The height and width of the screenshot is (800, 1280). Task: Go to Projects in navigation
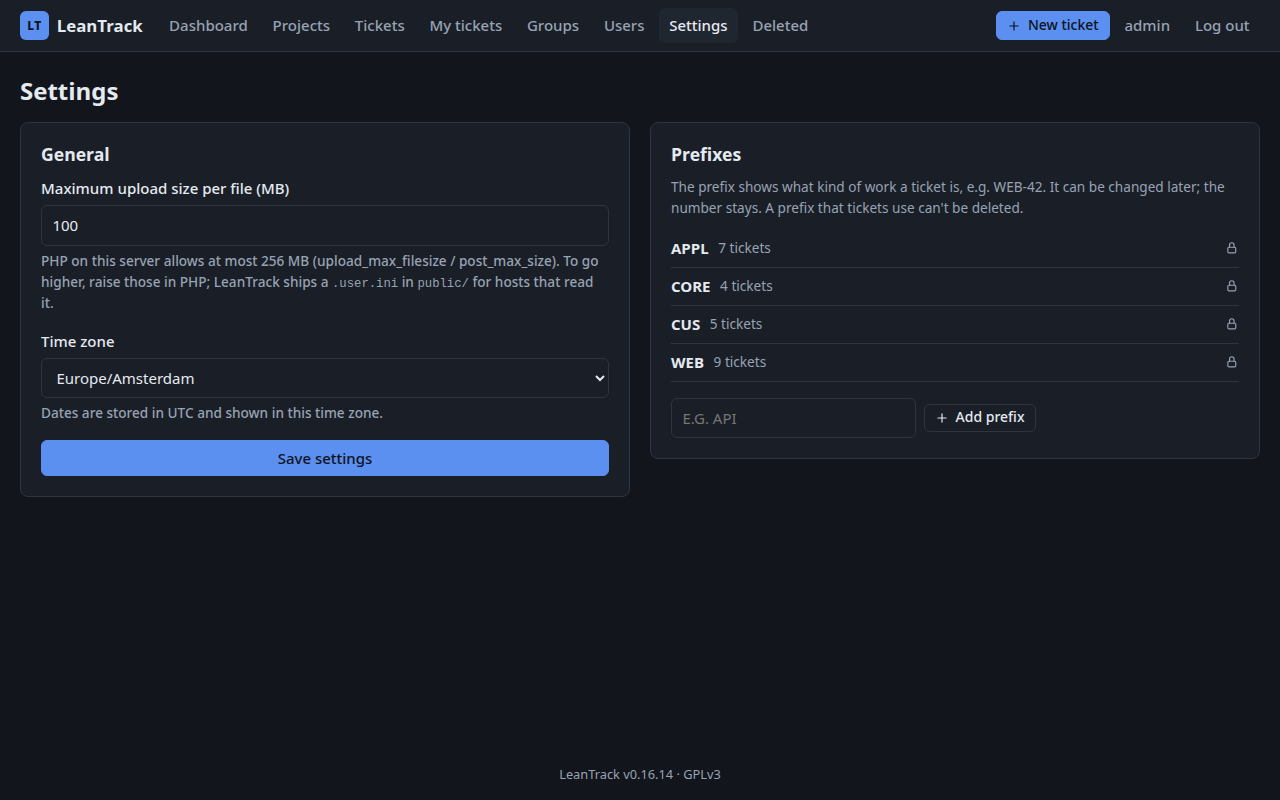click(x=301, y=26)
